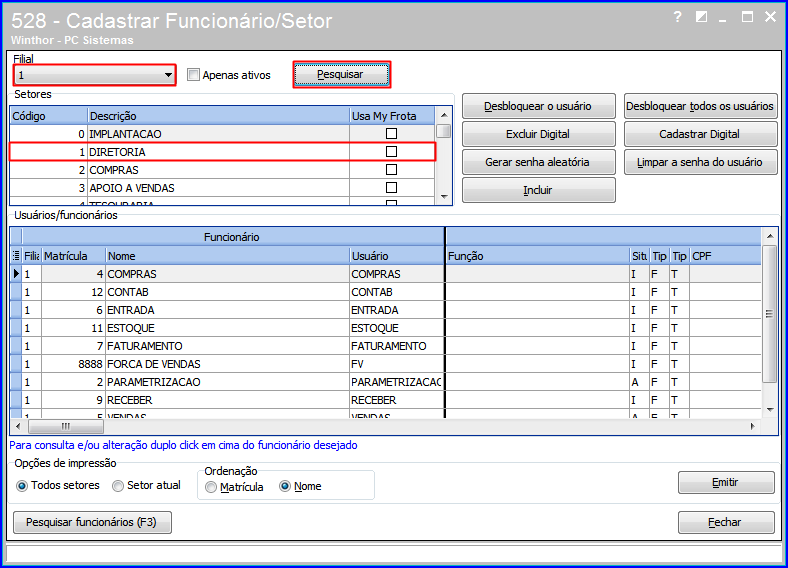The image size is (788, 568).
Task: Click the horizontal scrollbar thumb in employees grid
Action: [x=66, y=426]
